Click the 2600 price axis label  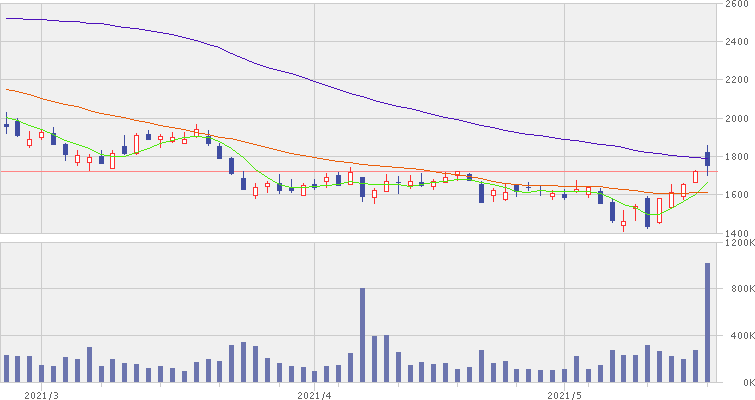click(x=739, y=5)
